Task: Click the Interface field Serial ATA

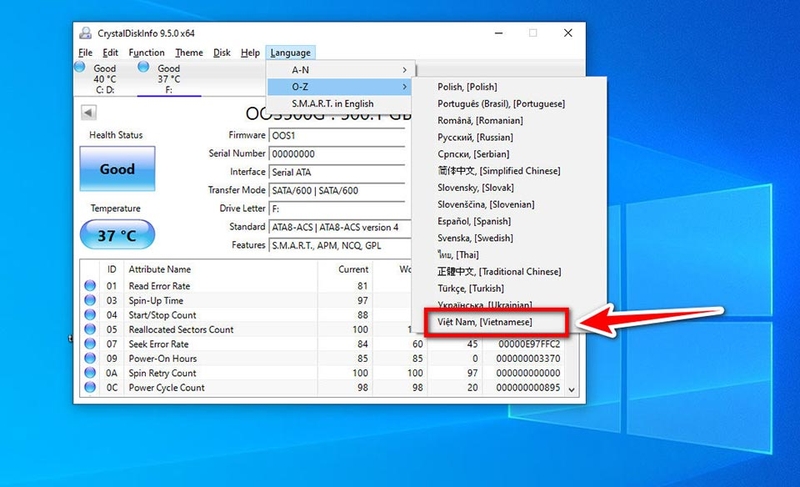Action: pyautogui.click(x=337, y=172)
